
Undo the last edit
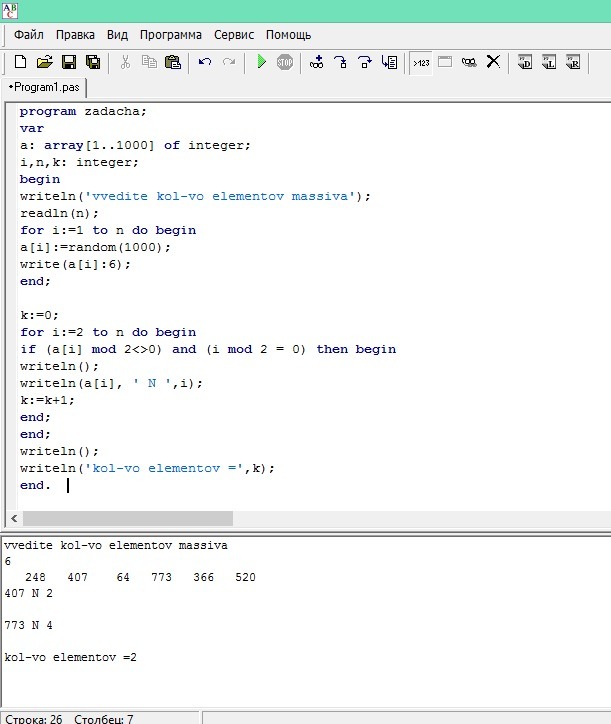(205, 62)
